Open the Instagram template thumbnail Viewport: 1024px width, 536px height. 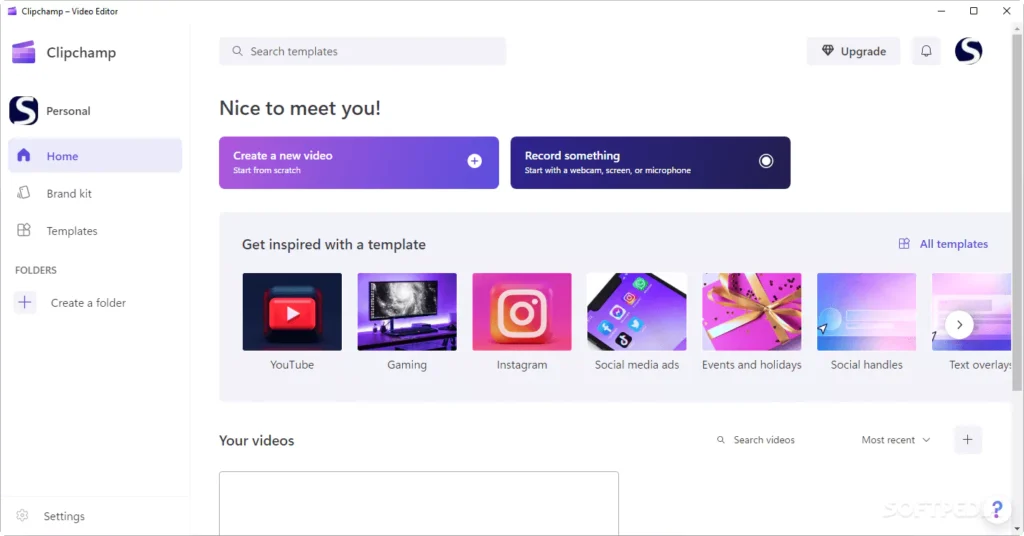[522, 311]
